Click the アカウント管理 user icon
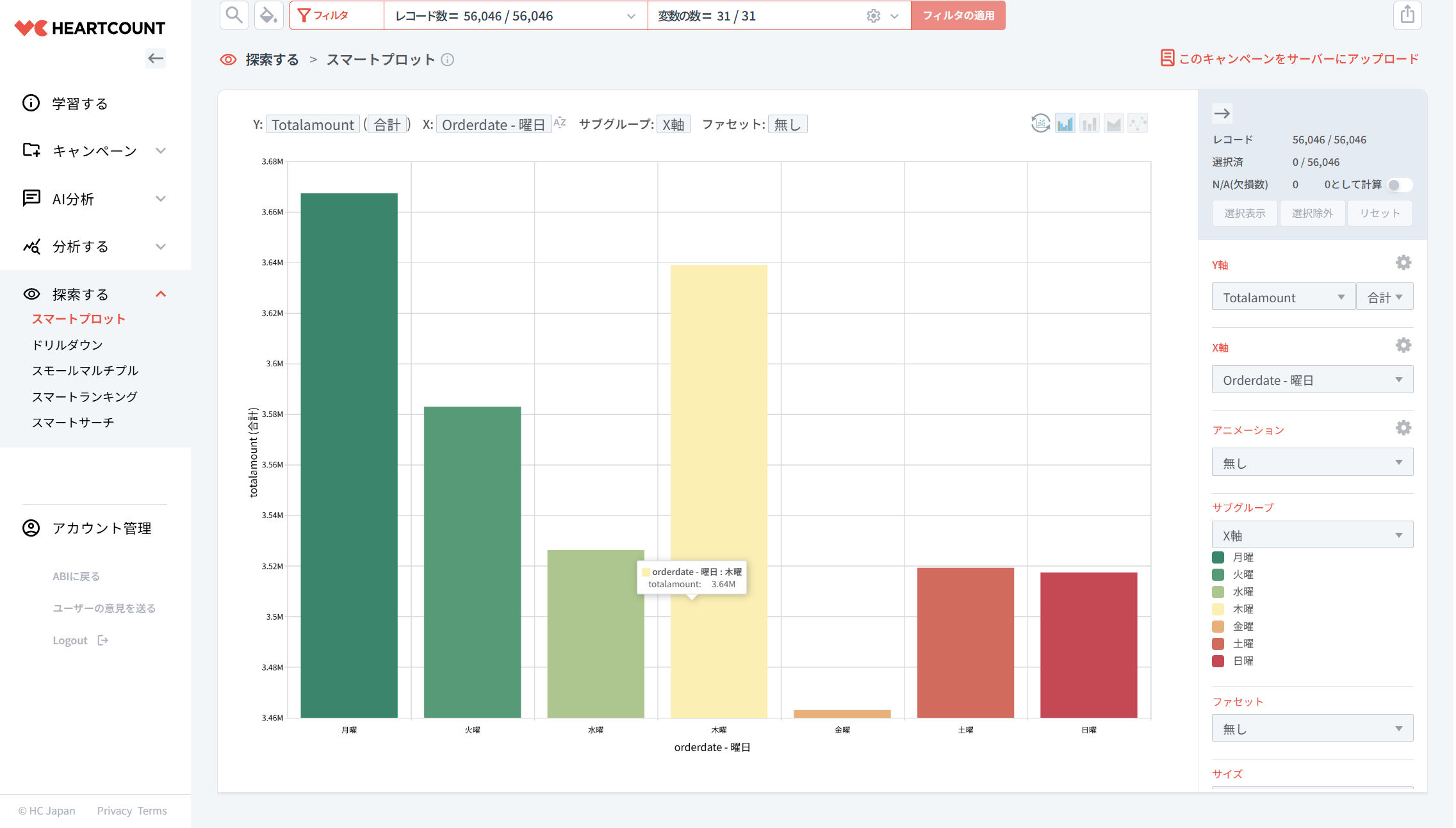Image resolution: width=1456 pixels, height=828 pixels. pos(31,528)
